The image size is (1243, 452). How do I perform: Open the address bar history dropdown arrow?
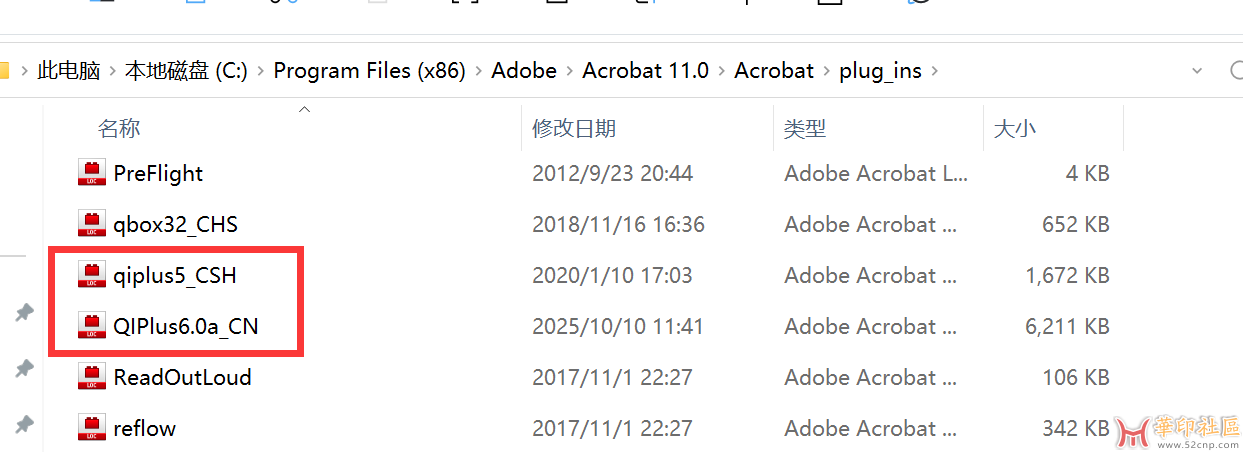coord(1197,71)
